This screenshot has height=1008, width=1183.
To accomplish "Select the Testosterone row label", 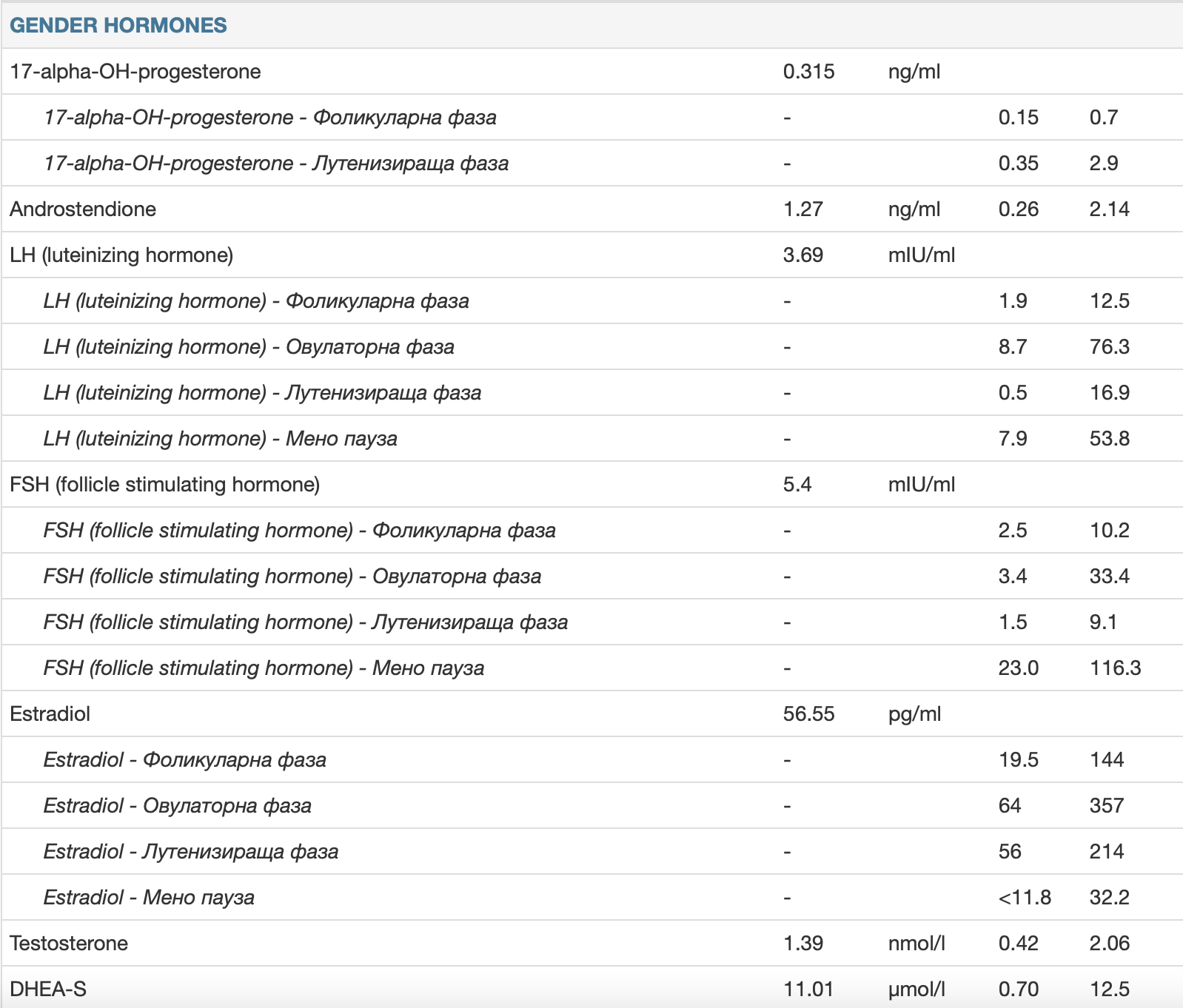I will (x=69, y=944).
